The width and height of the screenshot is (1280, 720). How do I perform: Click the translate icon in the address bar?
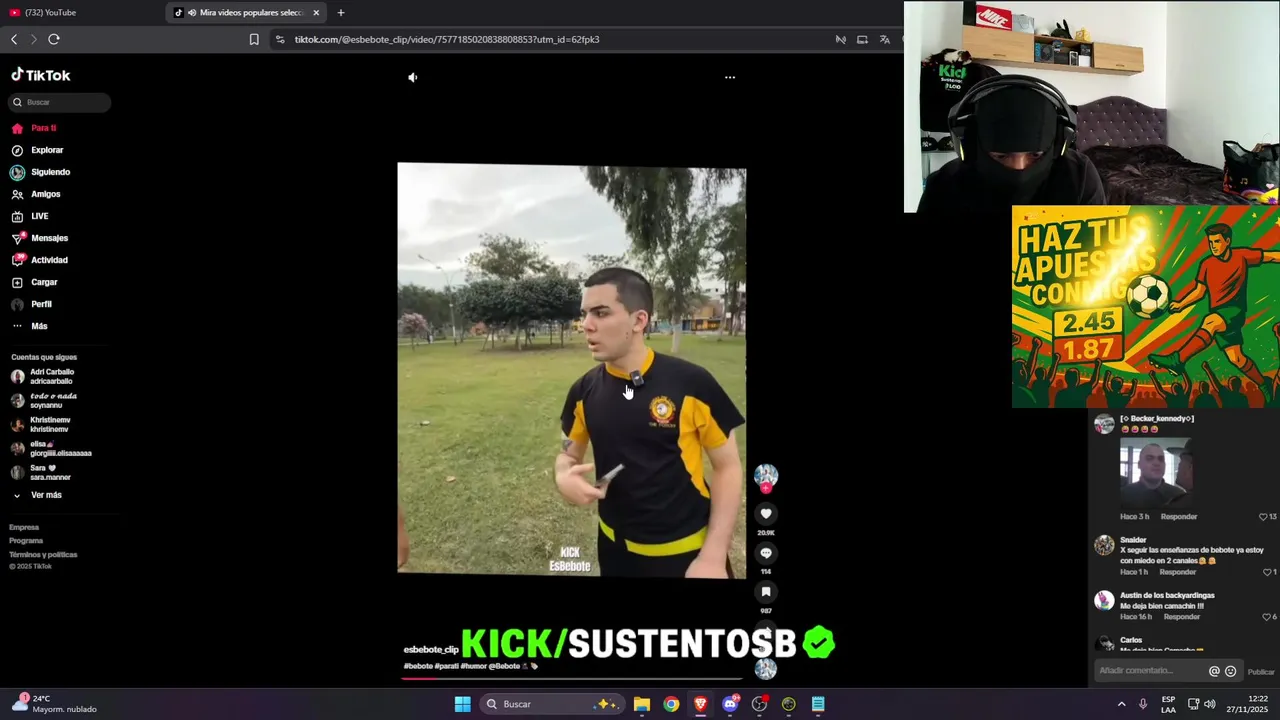pos(884,40)
